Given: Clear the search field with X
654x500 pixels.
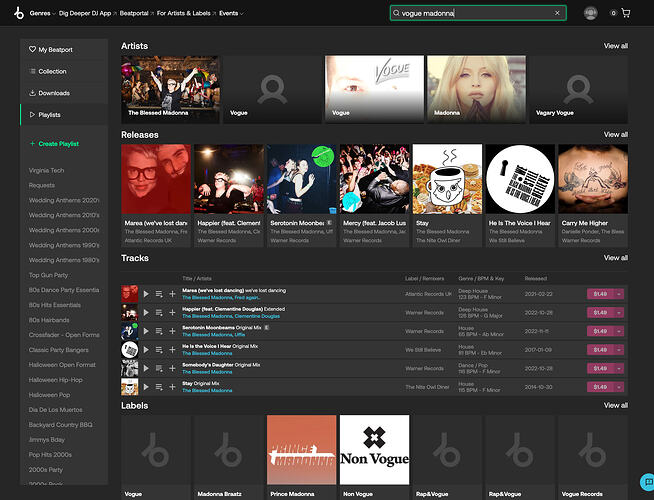Looking at the screenshot, I should [557, 13].
